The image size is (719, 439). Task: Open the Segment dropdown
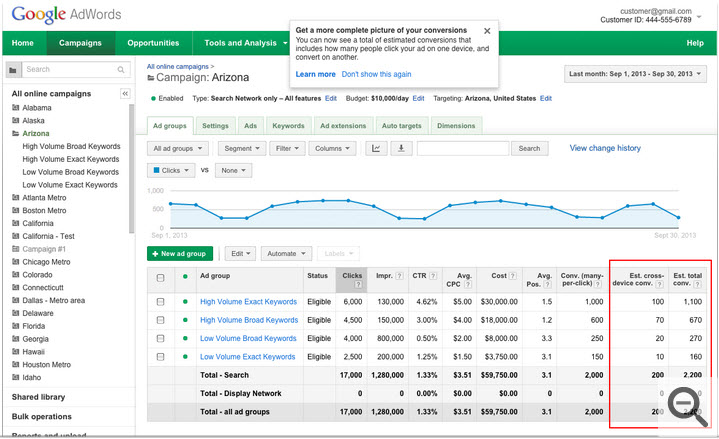pos(242,149)
